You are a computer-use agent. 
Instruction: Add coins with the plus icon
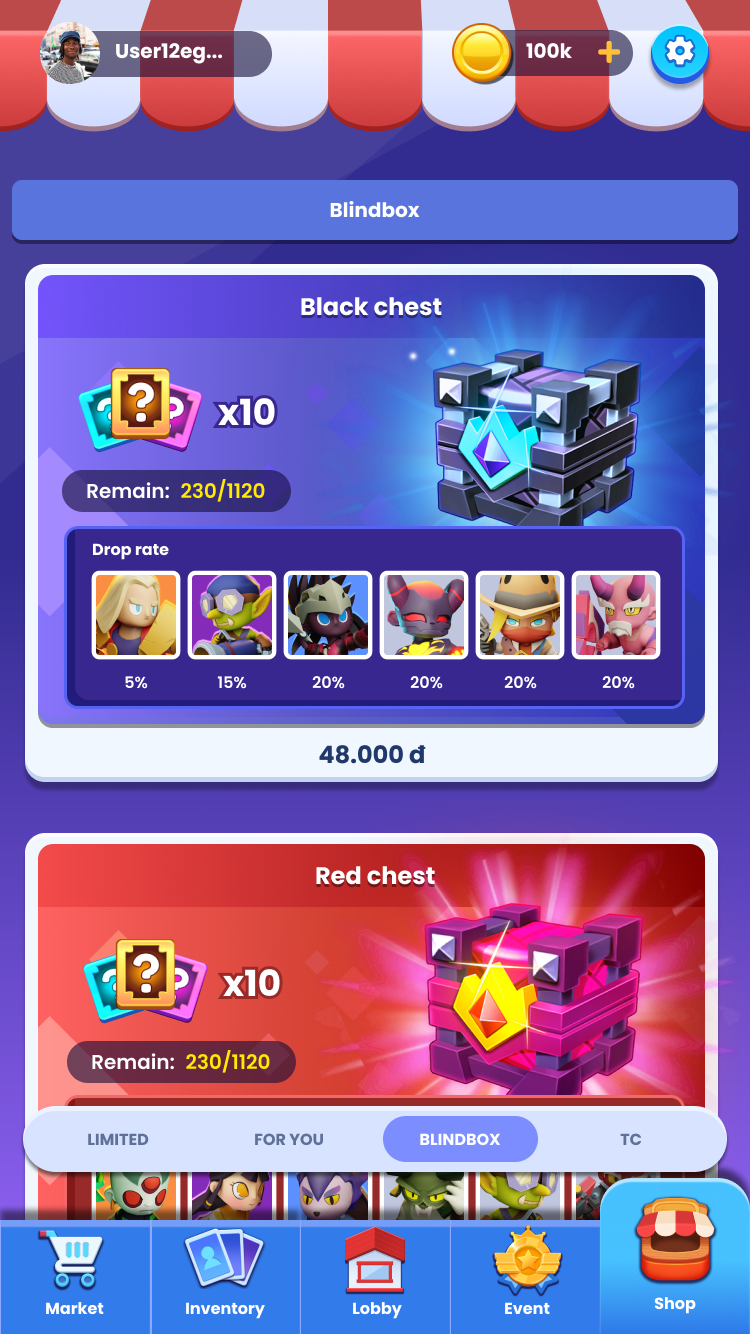(609, 53)
